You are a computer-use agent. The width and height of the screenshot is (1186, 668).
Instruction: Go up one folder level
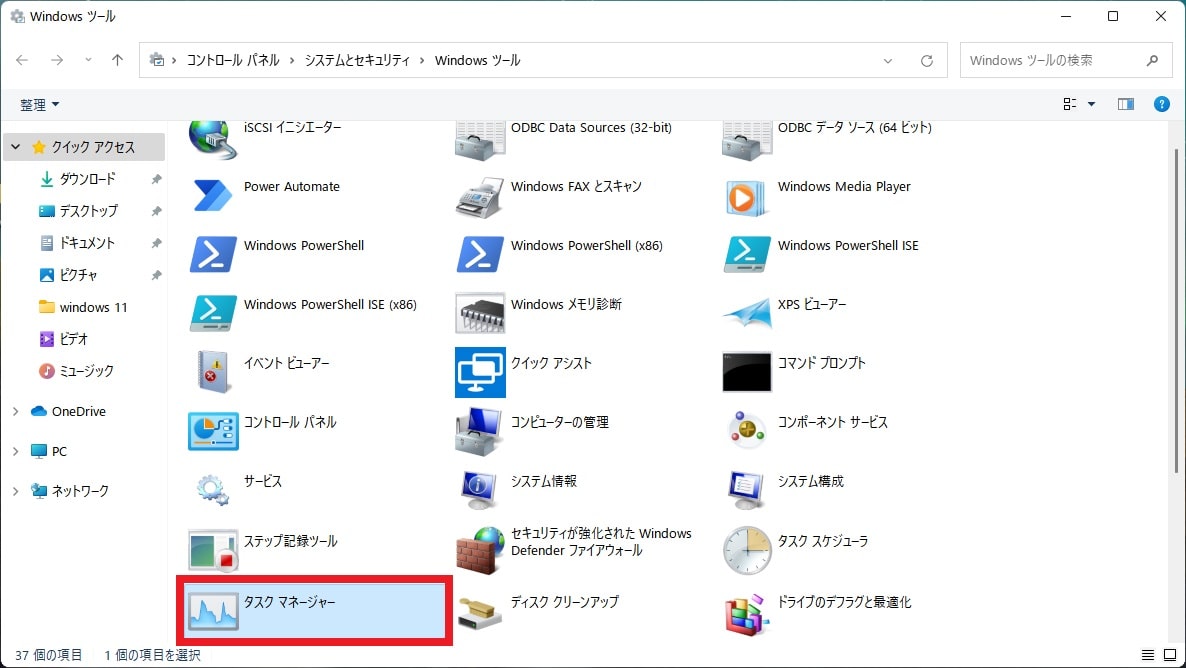(x=117, y=60)
